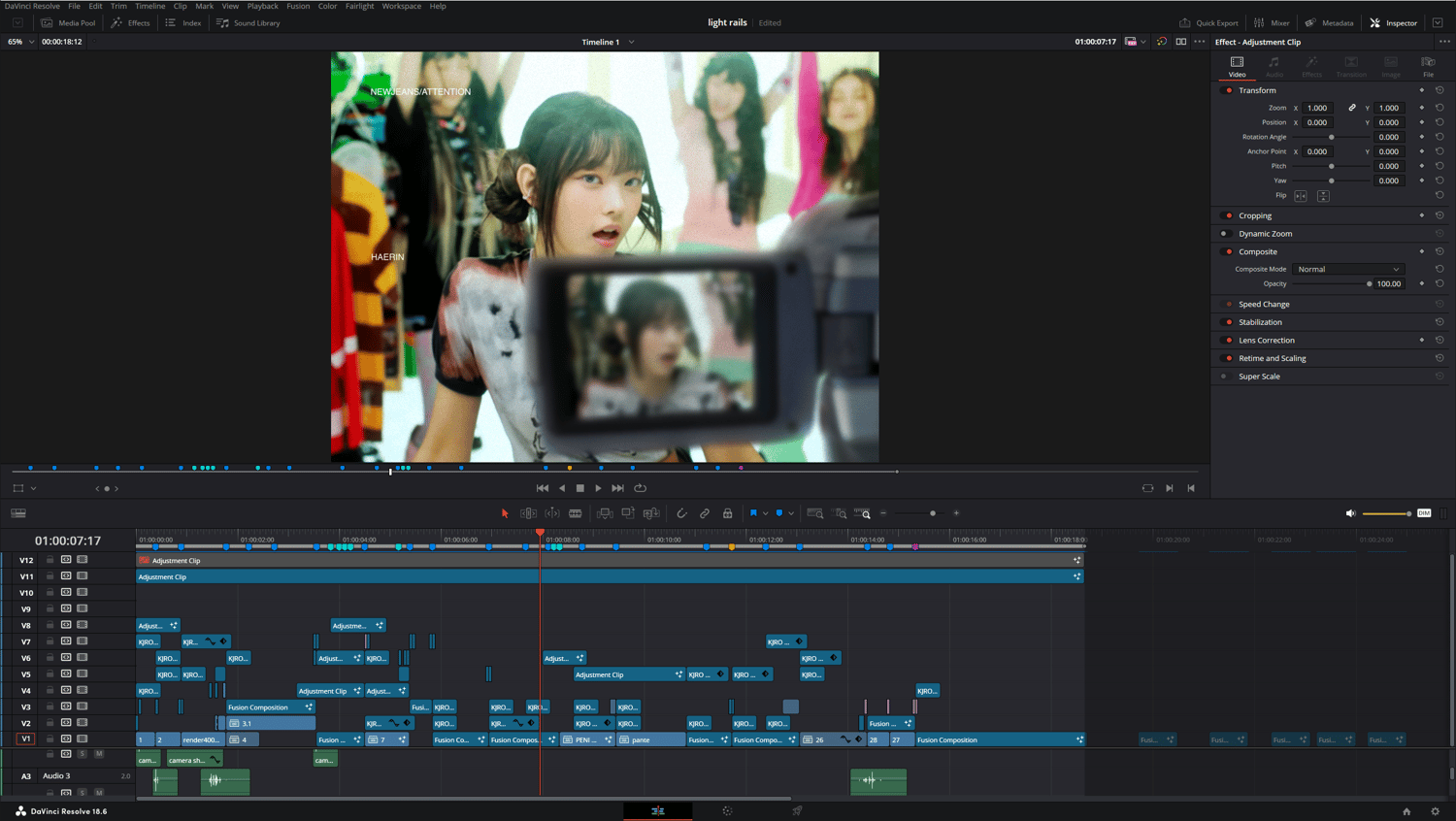The image size is (1456, 821).
Task: Open the Index panel
Action: (x=183, y=22)
